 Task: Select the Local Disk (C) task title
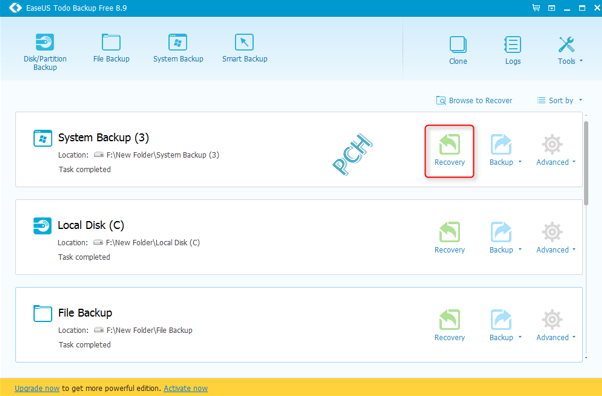[91, 225]
